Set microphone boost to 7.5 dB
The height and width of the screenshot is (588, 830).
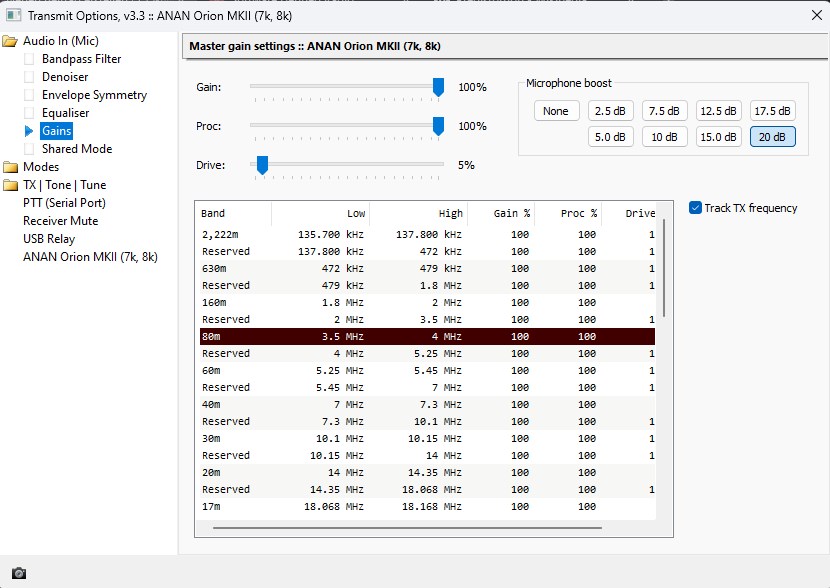point(664,111)
